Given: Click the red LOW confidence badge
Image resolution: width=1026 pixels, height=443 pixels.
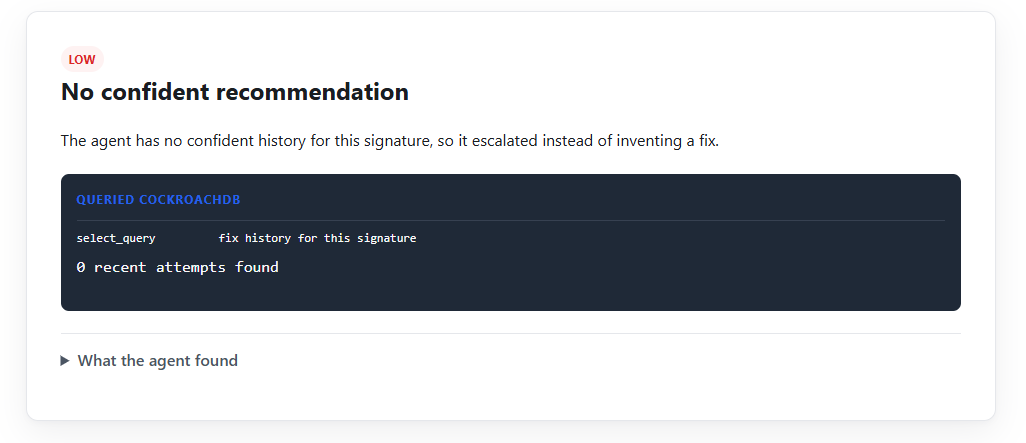Looking at the screenshot, I should (x=82, y=60).
